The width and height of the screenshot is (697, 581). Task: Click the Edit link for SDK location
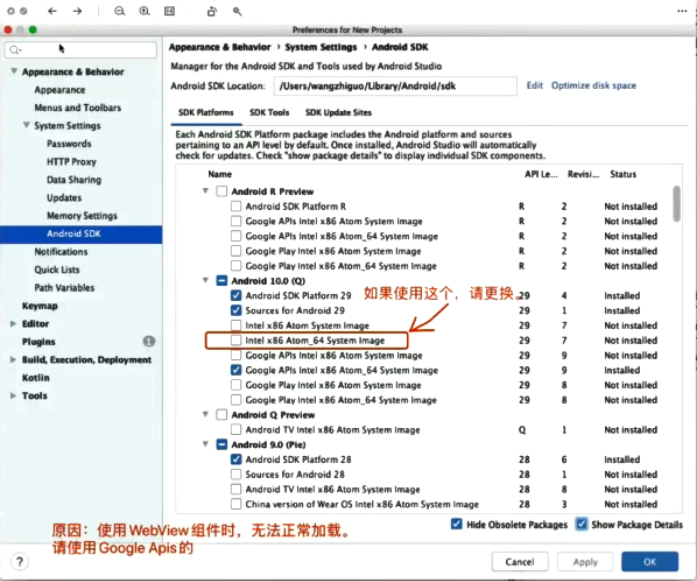point(535,85)
